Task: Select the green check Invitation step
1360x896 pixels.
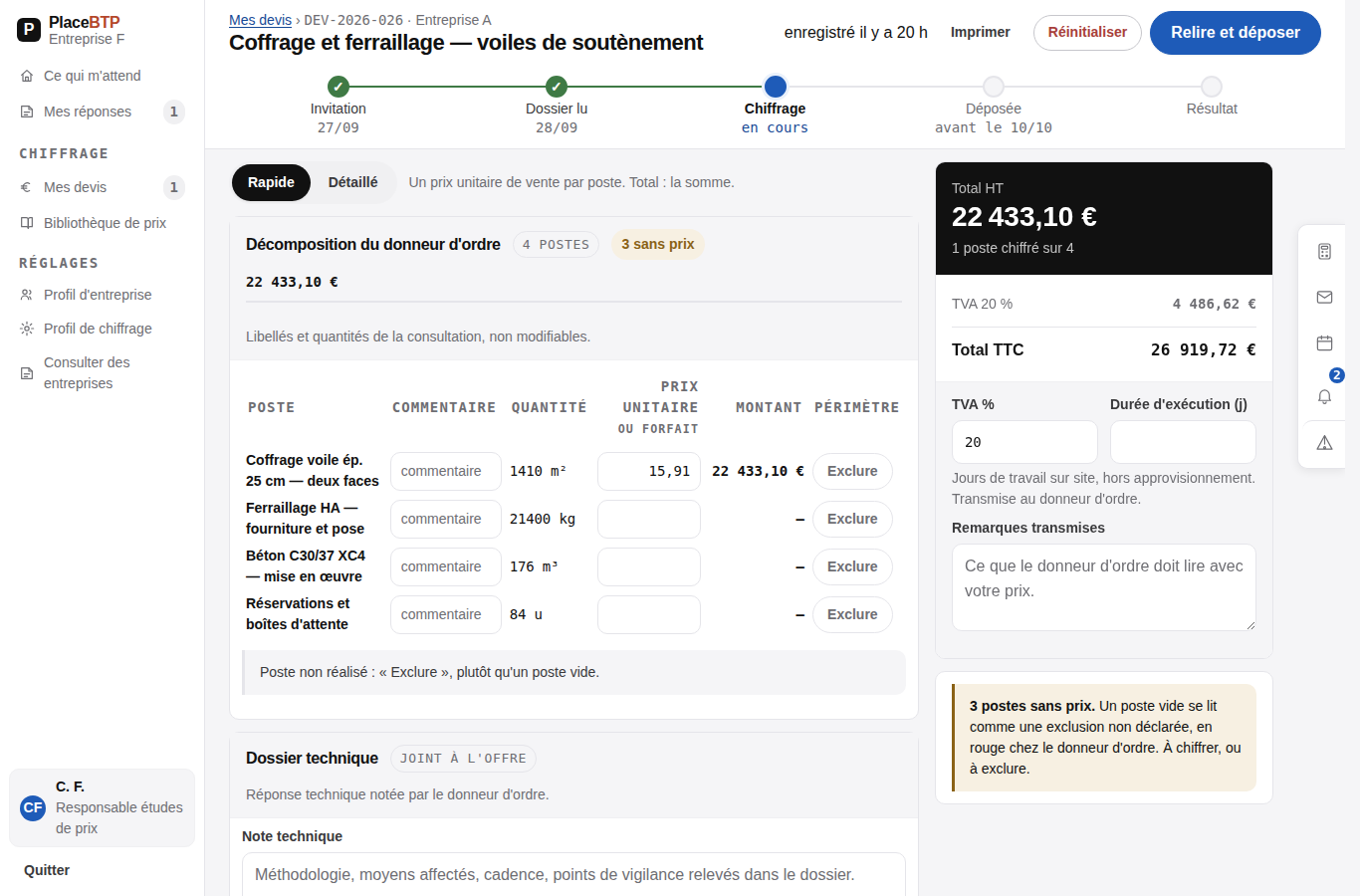Action: (x=339, y=87)
